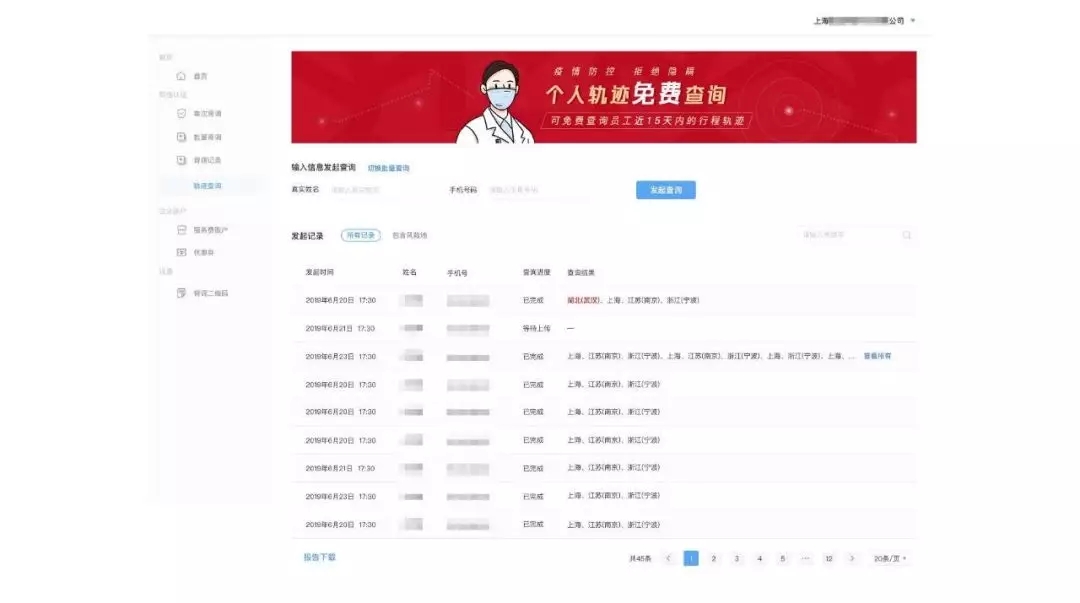Click the 输入信息发起查询 heading
The image size is (1080, 603).
[x=324, y=167]
